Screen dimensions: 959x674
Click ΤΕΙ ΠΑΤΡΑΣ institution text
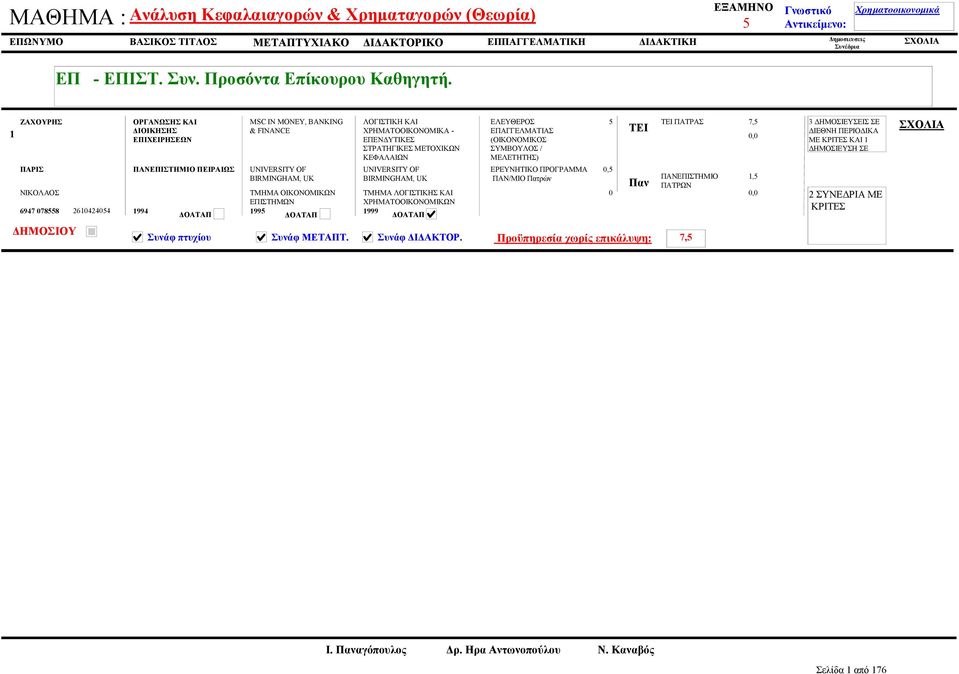click(x=682, y=122)
